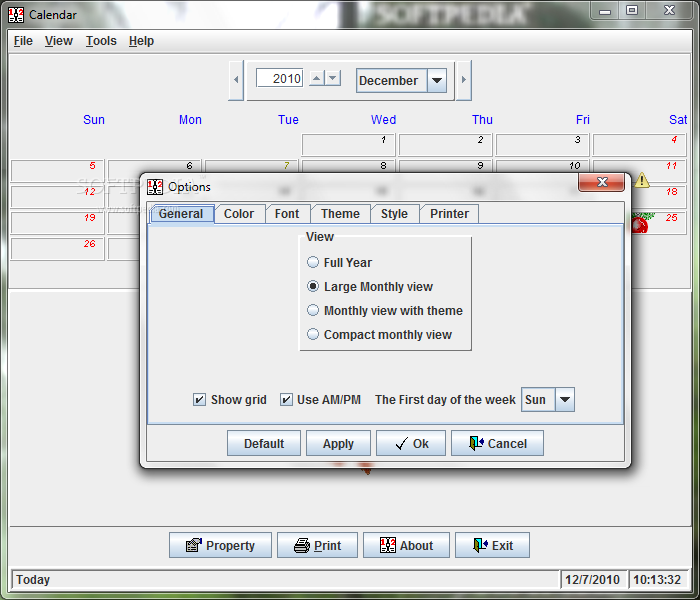
Task: Switch to the Style tab
Action: [394, 214]
